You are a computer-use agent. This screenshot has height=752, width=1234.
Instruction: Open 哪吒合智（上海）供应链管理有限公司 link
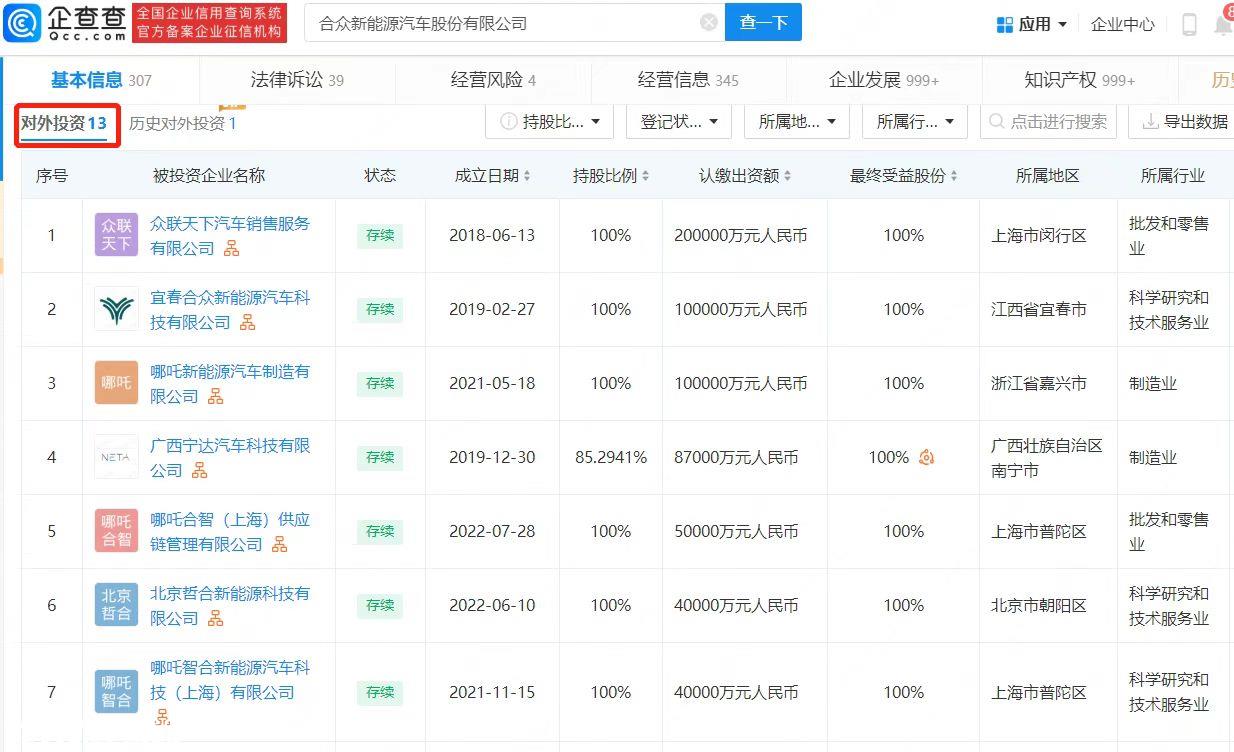(230, 531)
